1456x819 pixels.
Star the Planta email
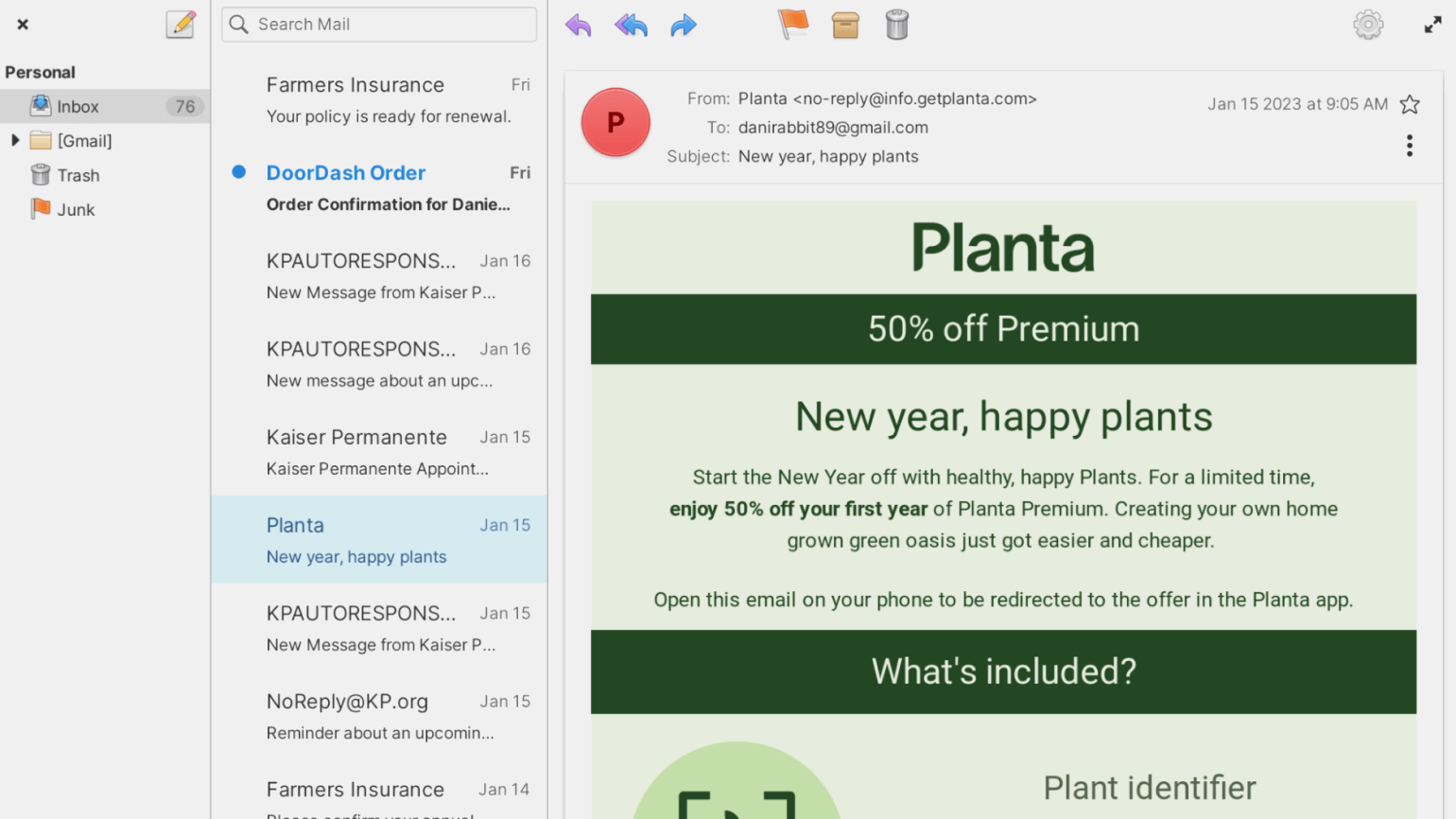[x=1410, y=104]
